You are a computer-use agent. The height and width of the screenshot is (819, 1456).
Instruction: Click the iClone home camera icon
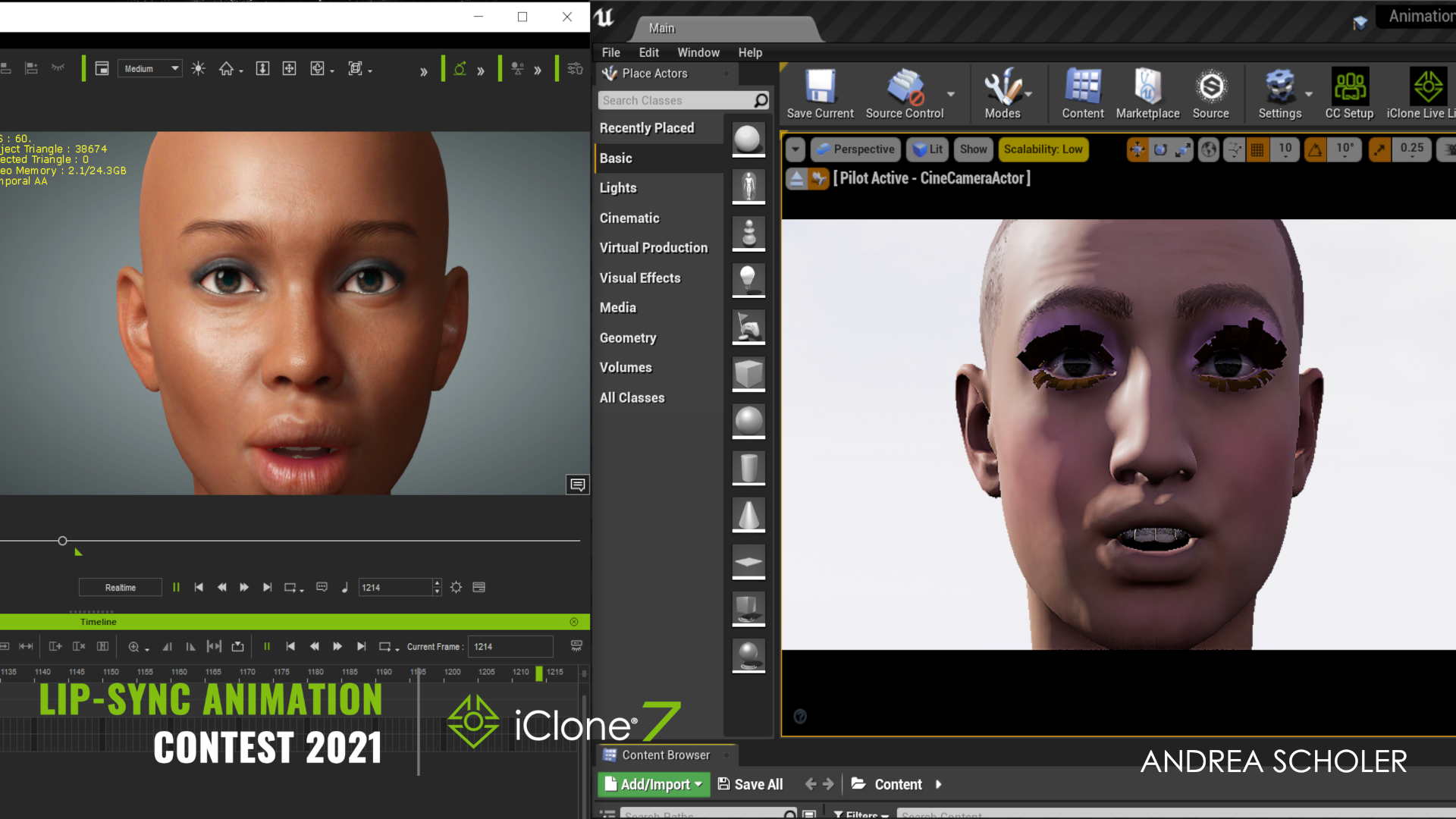pos(226,69)
